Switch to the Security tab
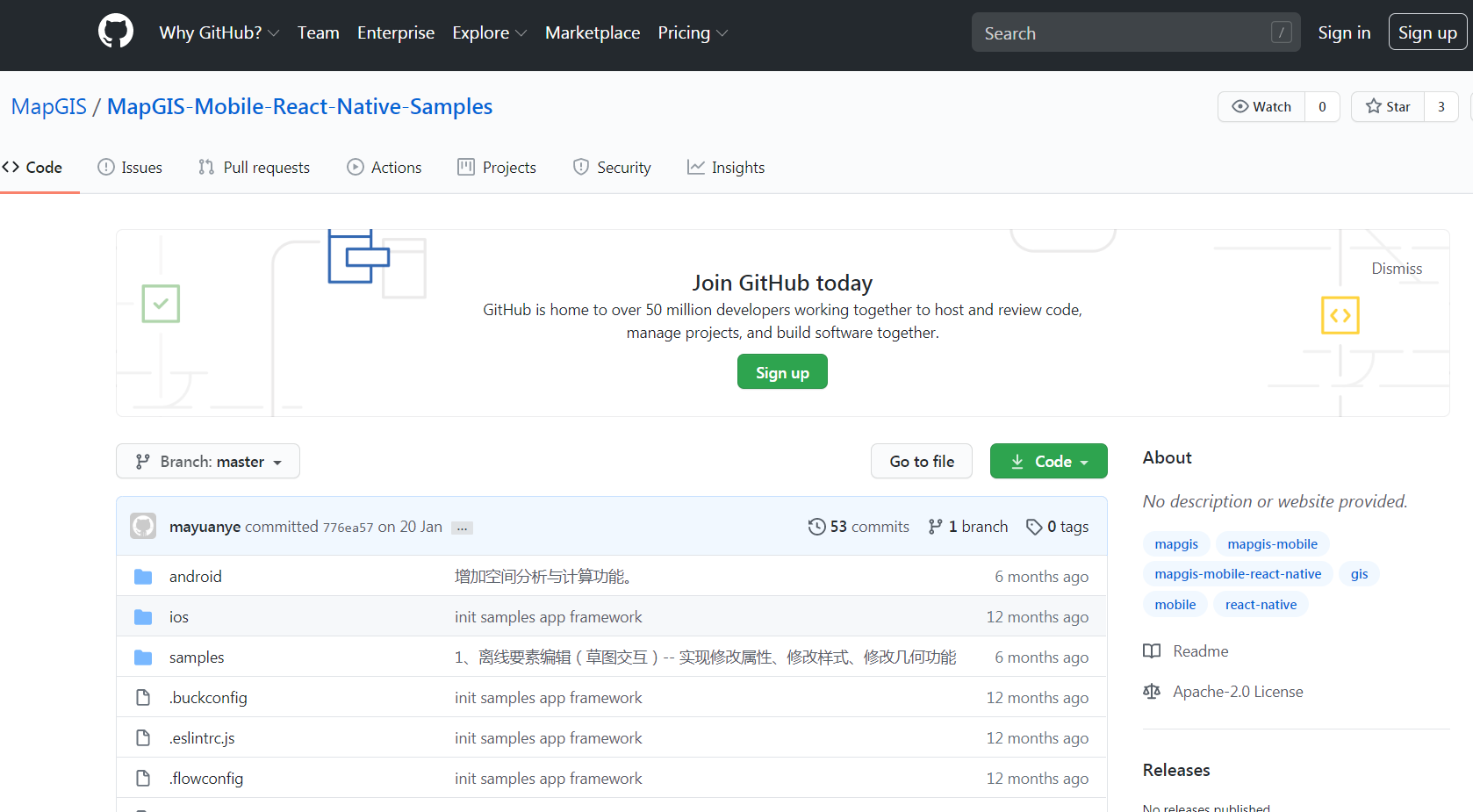Image resolution: width=1473 pixels, height=812 pixels. pyautogui.click(x=612, y=167)
